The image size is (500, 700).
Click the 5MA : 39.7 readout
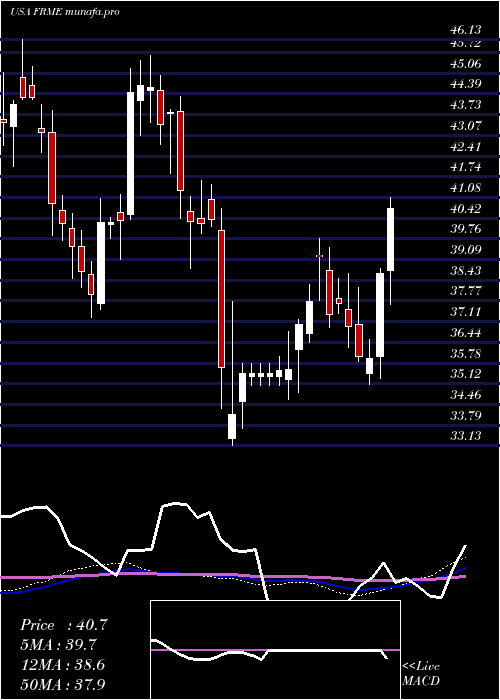[59, 645]
